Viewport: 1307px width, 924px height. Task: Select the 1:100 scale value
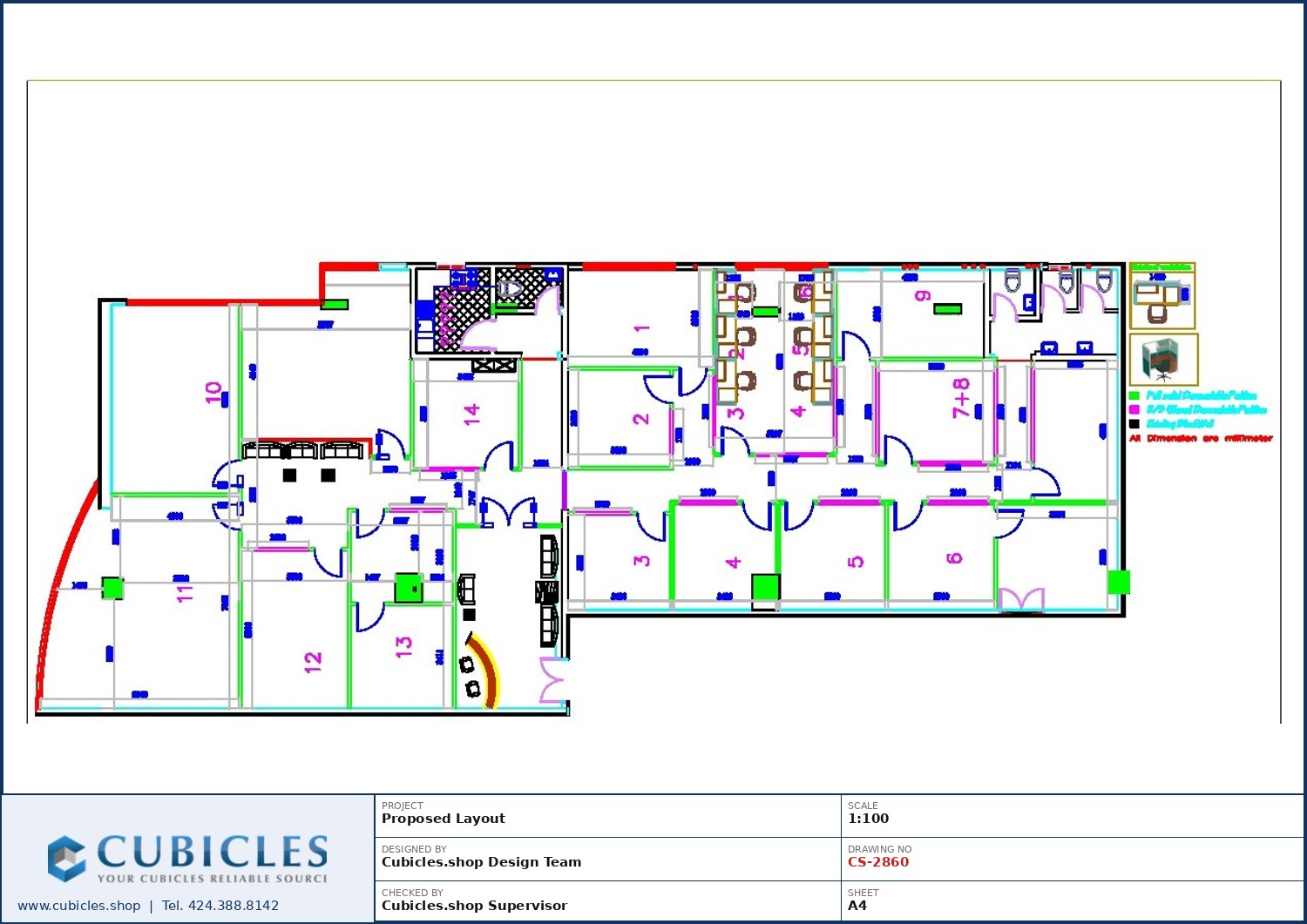[869, 819]
